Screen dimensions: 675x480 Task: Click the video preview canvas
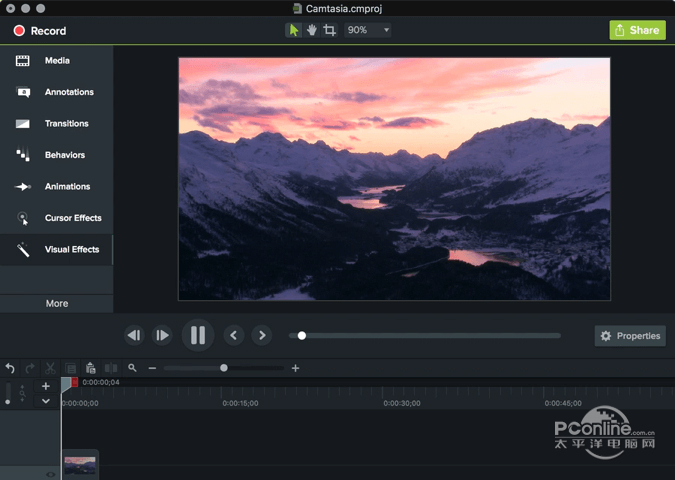394,179
